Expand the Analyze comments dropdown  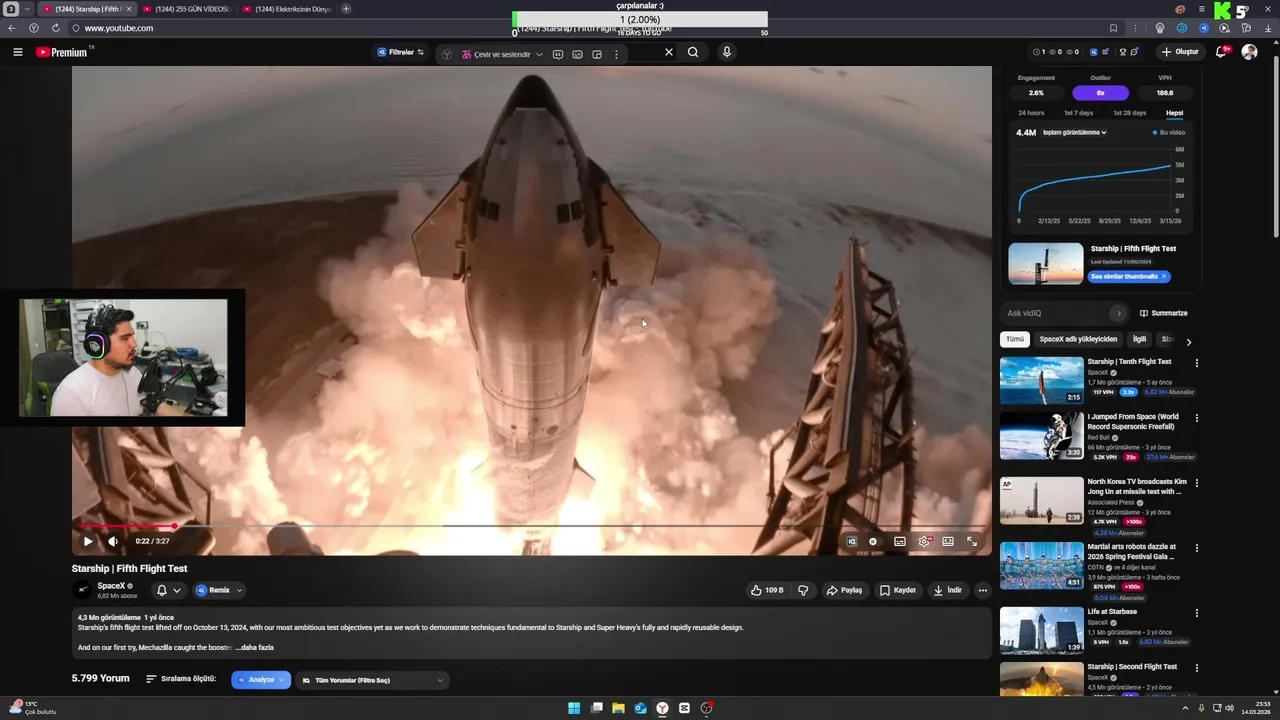coord(261,680)
